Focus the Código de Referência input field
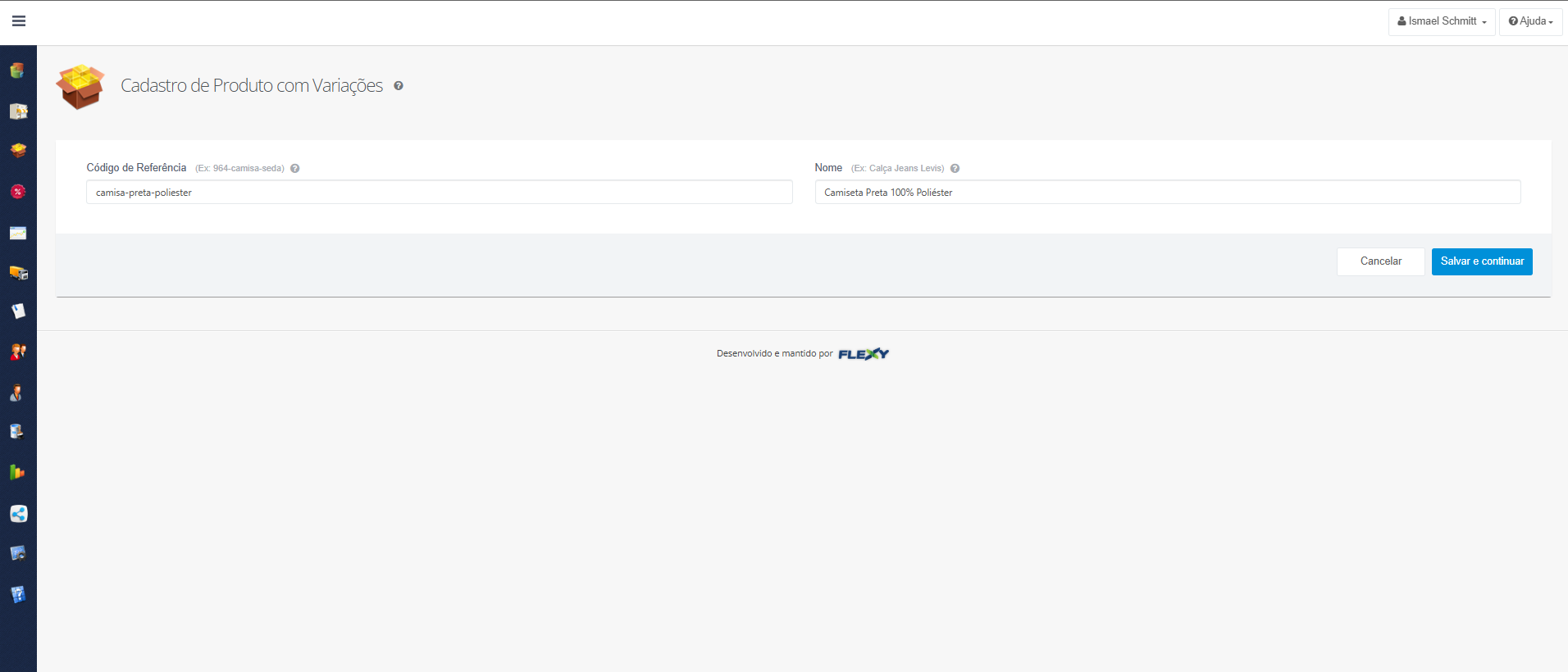This screenshot has height=672, width=1568. coord(439,193)
